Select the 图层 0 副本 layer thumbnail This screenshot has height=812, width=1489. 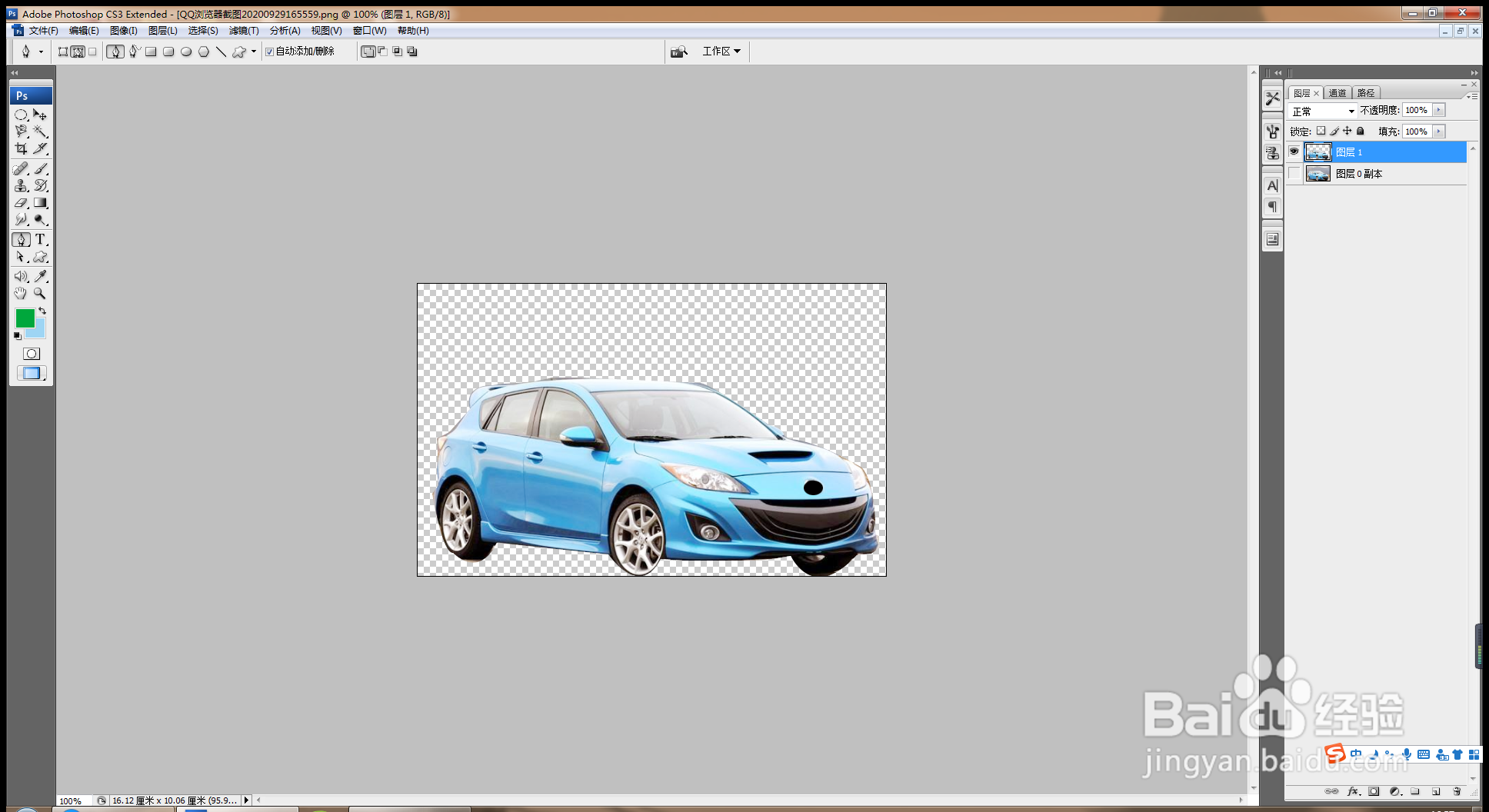point(1317,174)
